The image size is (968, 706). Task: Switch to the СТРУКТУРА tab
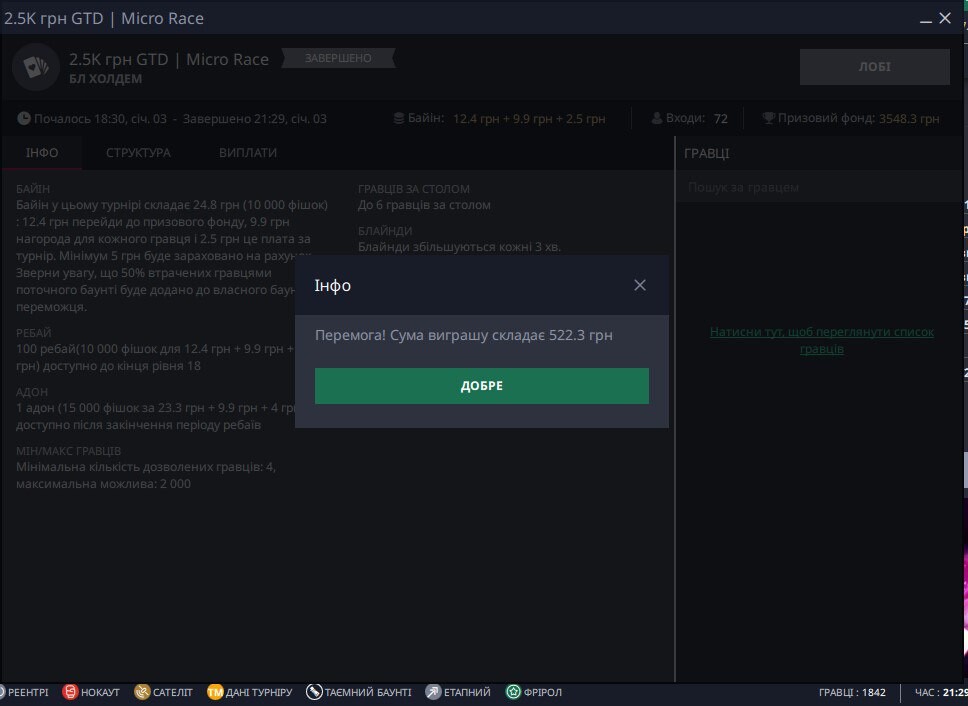click(x=138, y=153)
